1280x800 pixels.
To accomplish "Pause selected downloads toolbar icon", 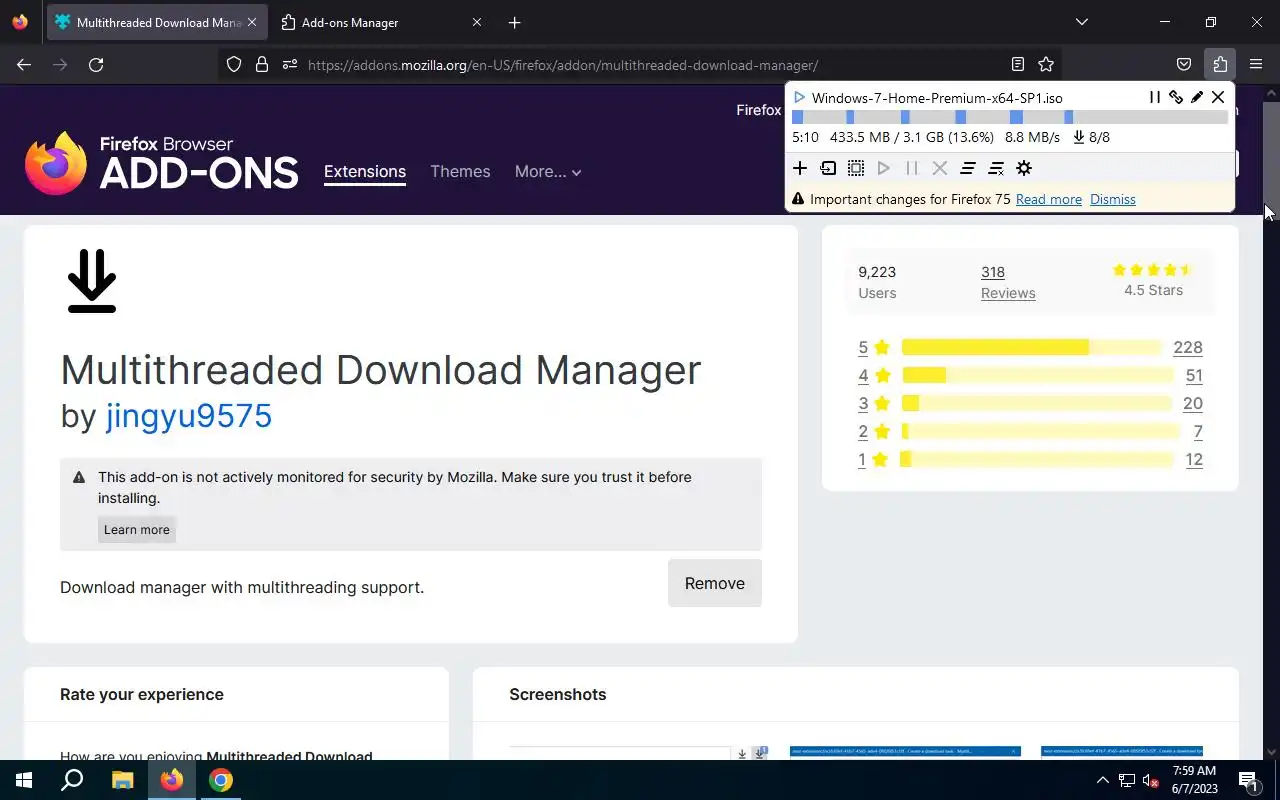I will click(x=912, y=168).
